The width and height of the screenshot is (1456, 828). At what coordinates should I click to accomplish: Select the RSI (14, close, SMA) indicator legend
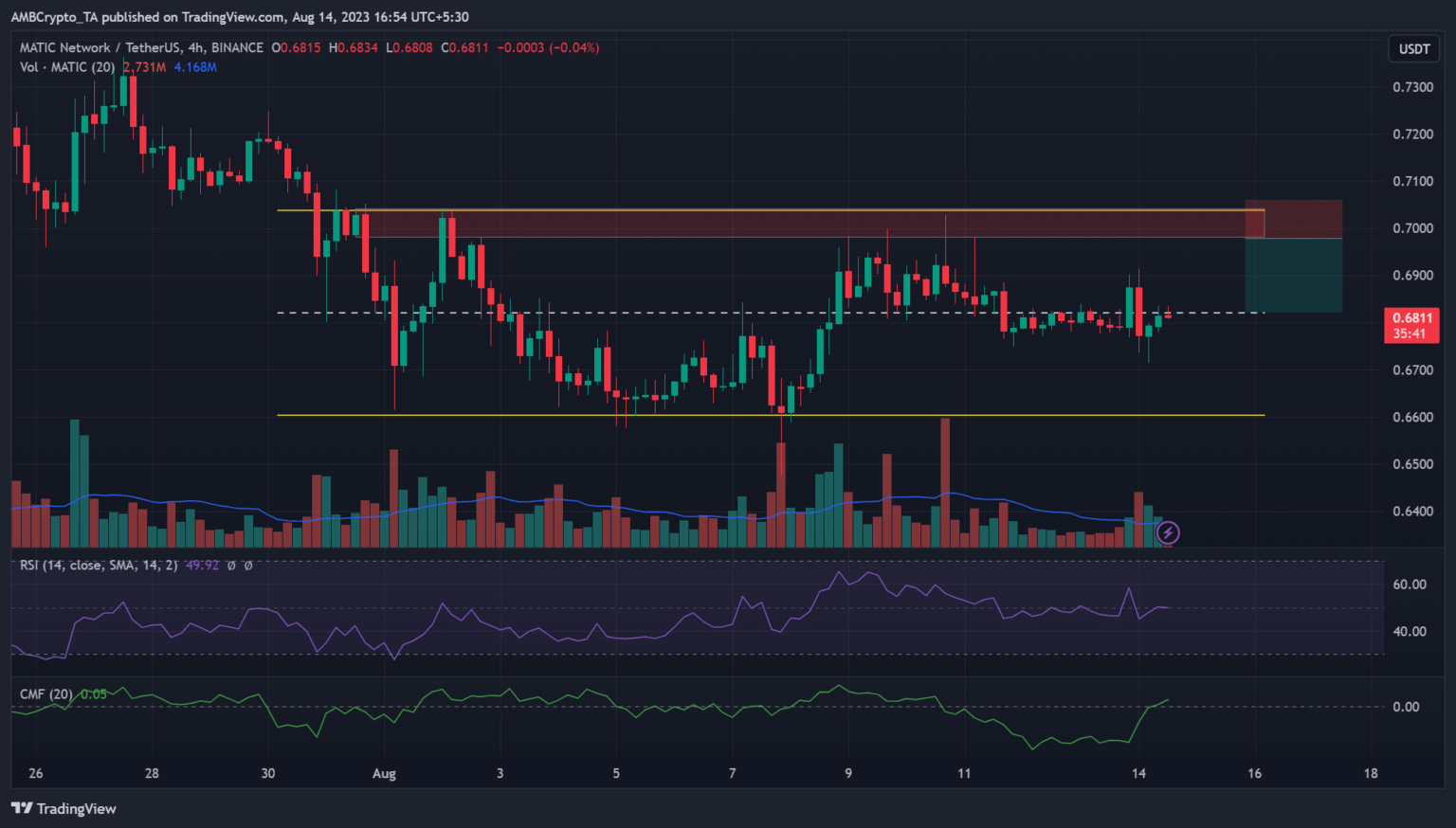pyautogui.click(x=99, y=565)
